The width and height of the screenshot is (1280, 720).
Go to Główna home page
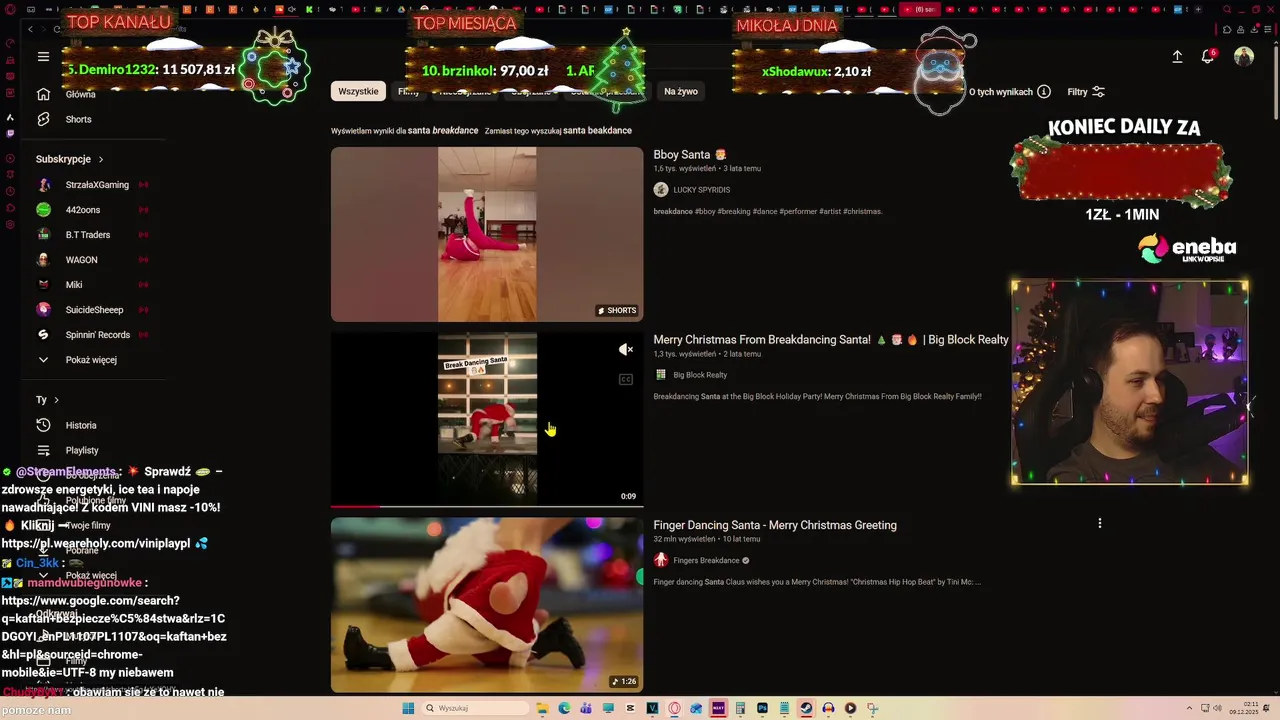80,94
